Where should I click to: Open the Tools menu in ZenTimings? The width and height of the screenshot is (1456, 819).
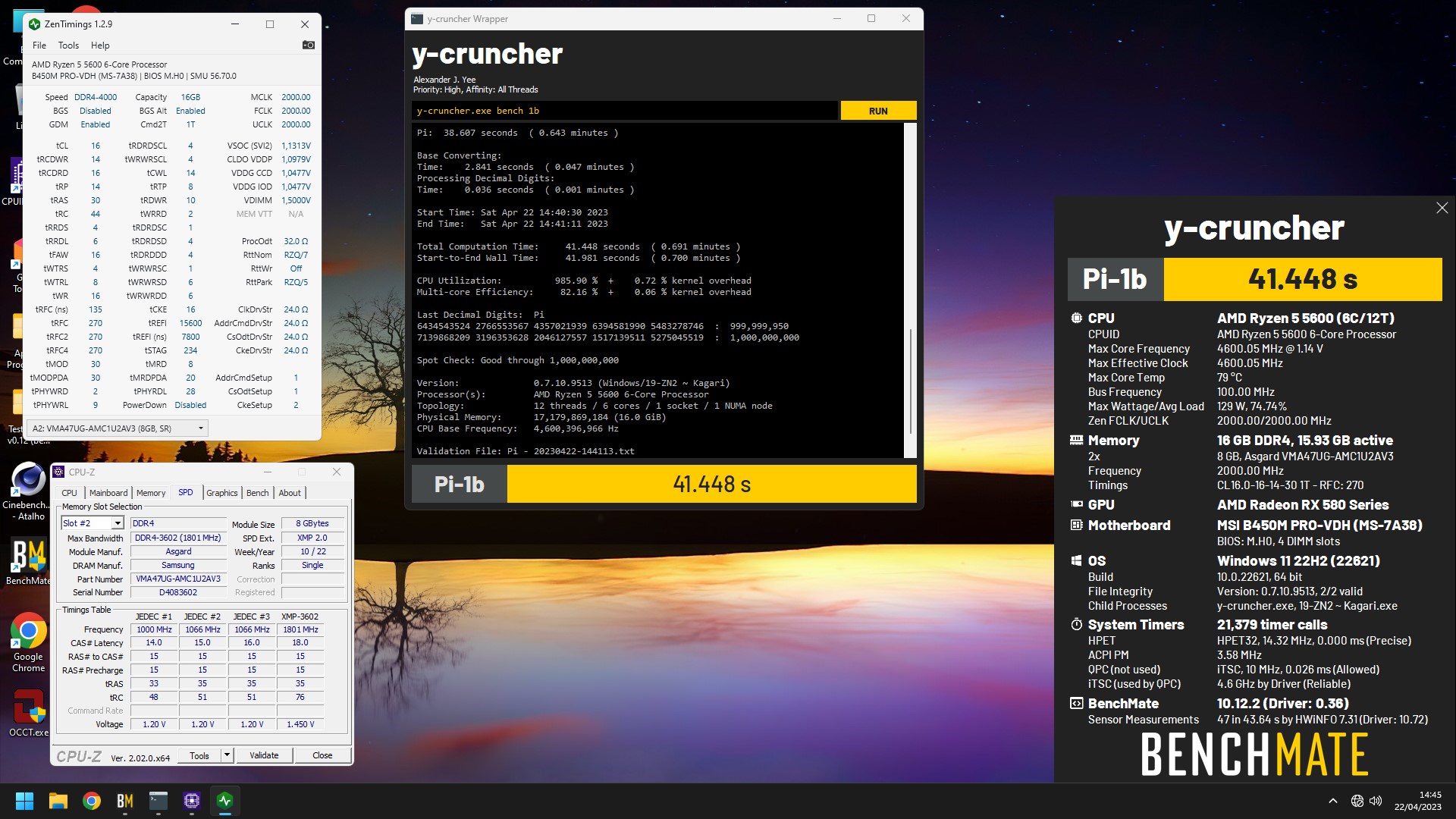point(68,45)
